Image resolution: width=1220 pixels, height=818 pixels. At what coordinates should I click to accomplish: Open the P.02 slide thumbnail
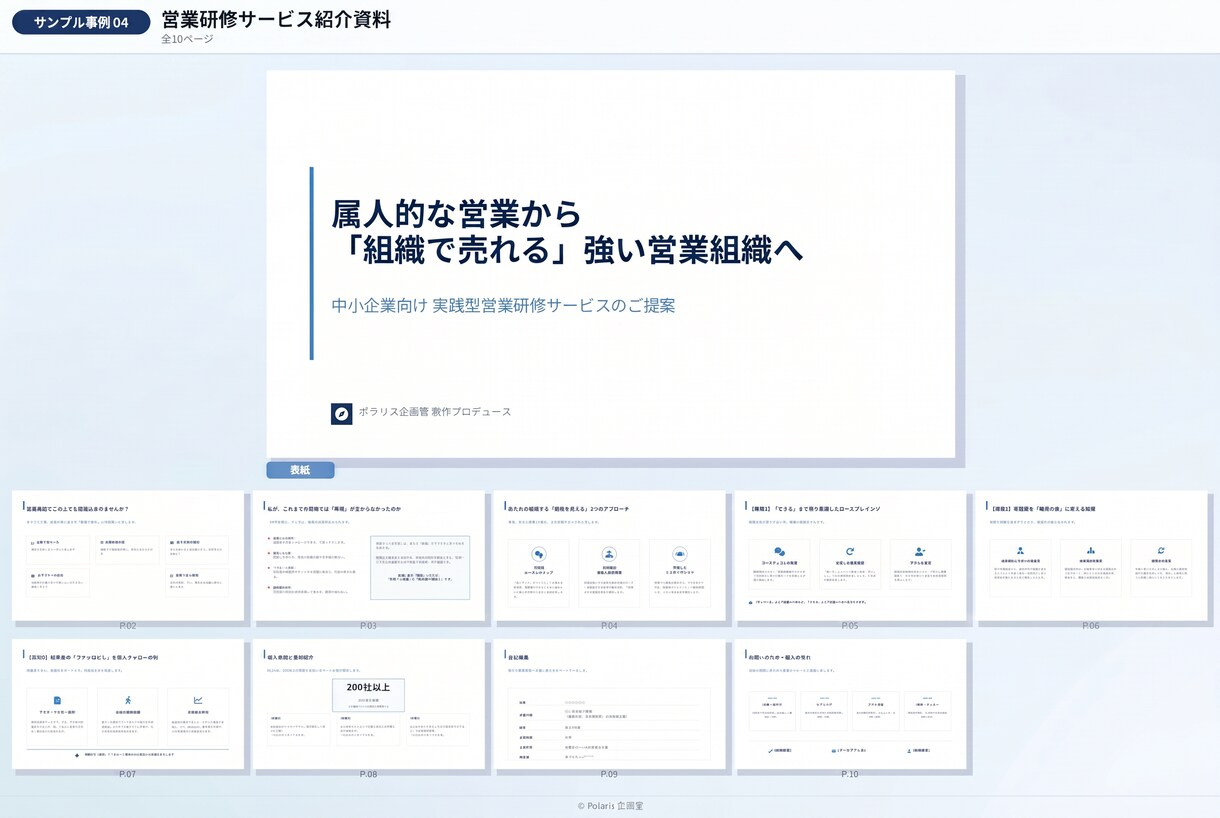pos(127,555)
